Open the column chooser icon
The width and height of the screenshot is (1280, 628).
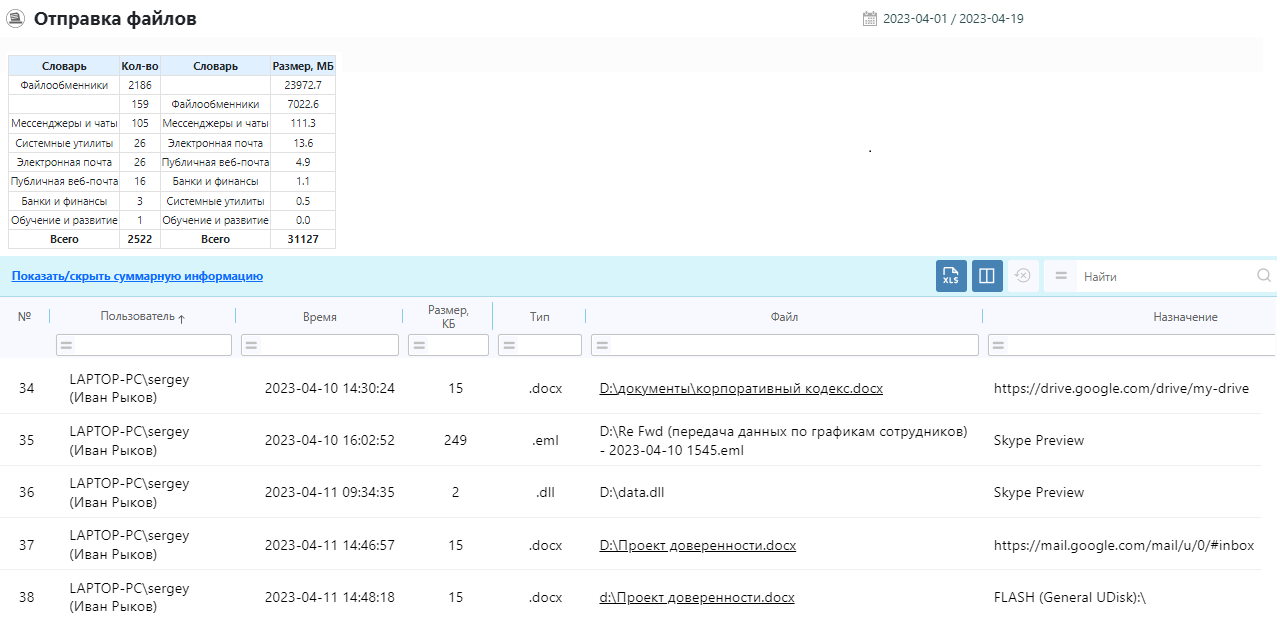click(987, 277)
